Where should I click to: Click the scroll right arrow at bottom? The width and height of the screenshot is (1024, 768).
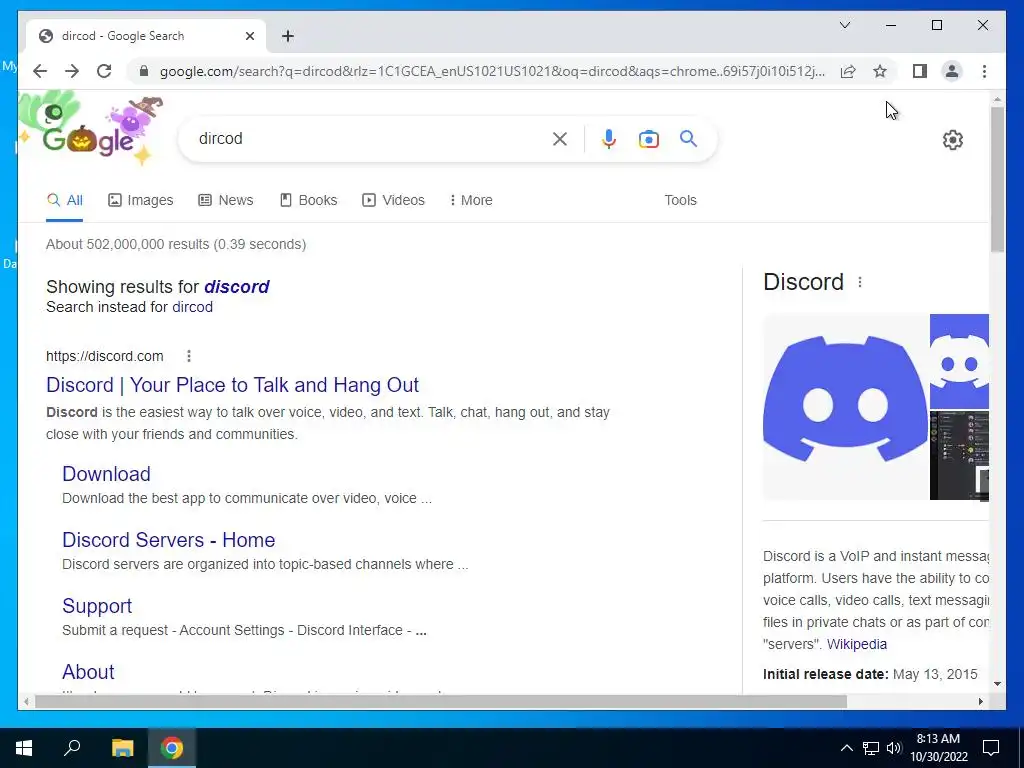980,702
